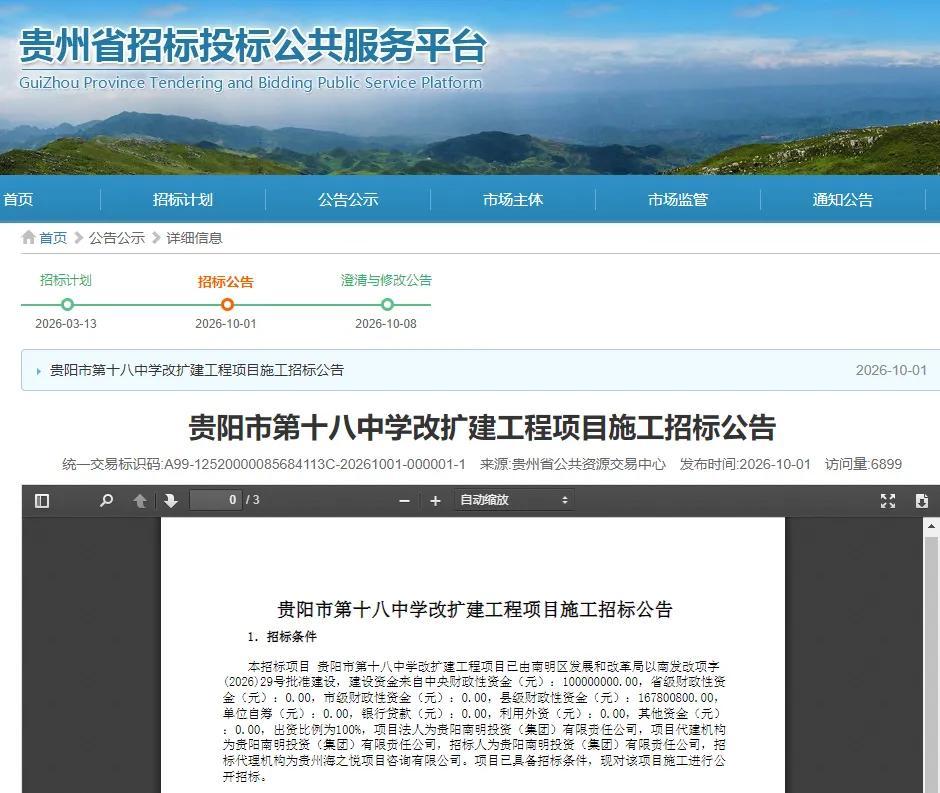Open the PDF search magnifier
This screenshot has width=940, height=793.
click(x=107, y=500)
